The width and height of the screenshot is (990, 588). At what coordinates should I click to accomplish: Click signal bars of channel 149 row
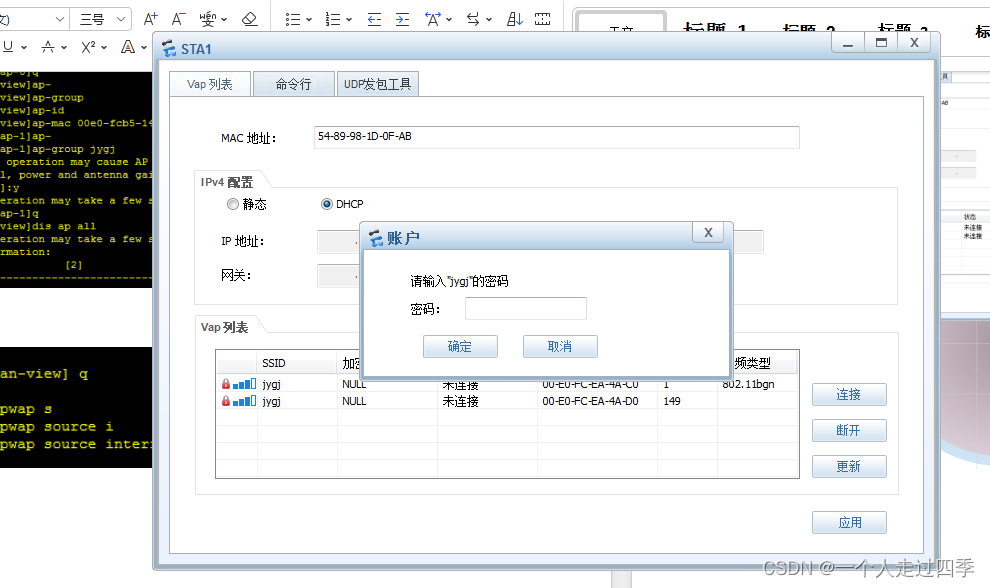tap(244, 401)
